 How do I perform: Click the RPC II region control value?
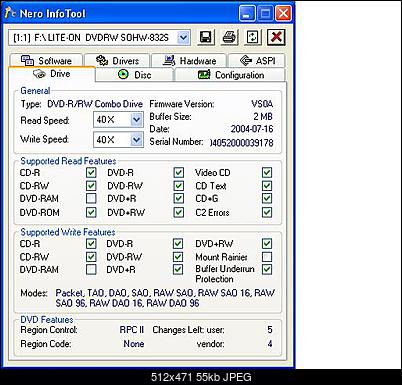(132, 330)
